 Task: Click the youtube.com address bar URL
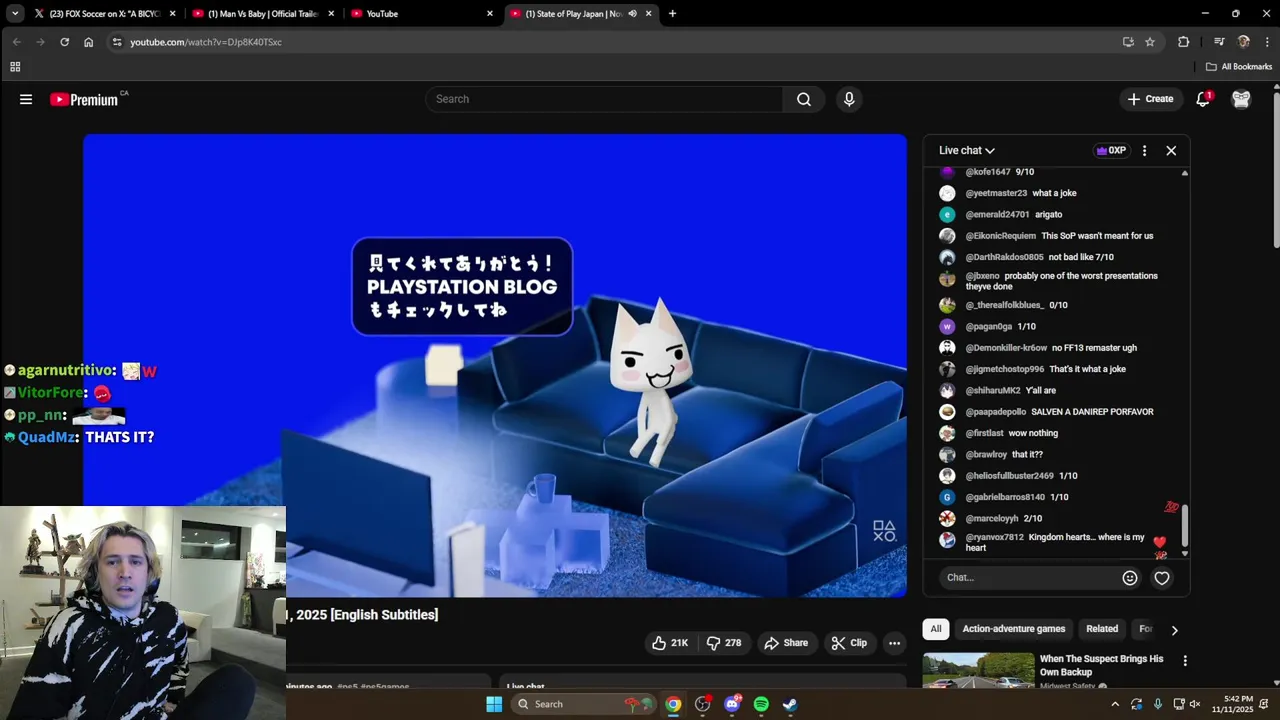click(x=206, y=42)
